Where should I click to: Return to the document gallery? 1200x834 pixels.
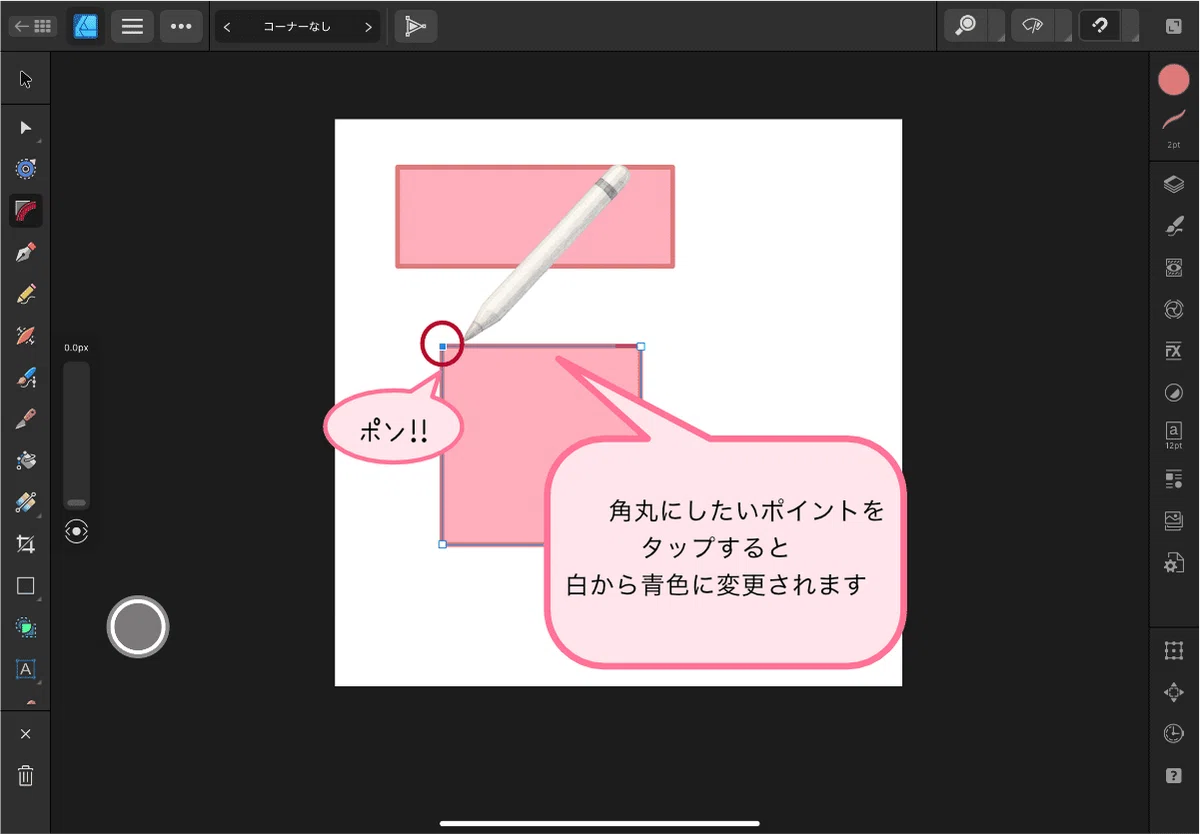pos(33,27)
